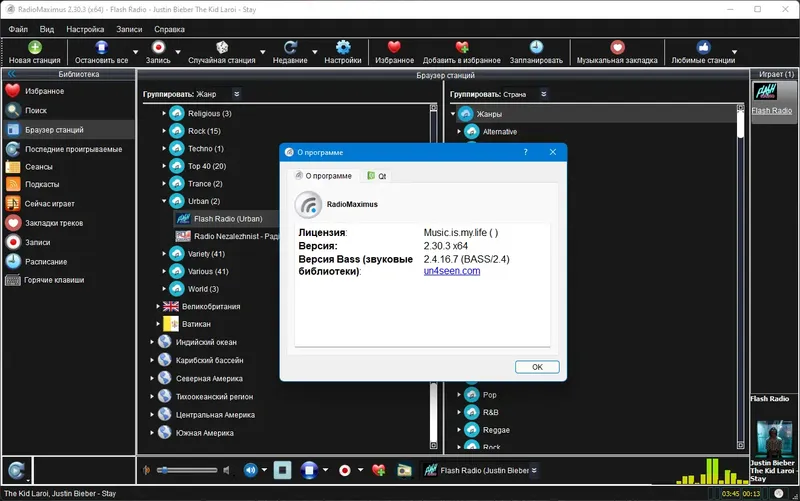
Task: Adjust the volume slider in the player bar
Action: point(187,470)
